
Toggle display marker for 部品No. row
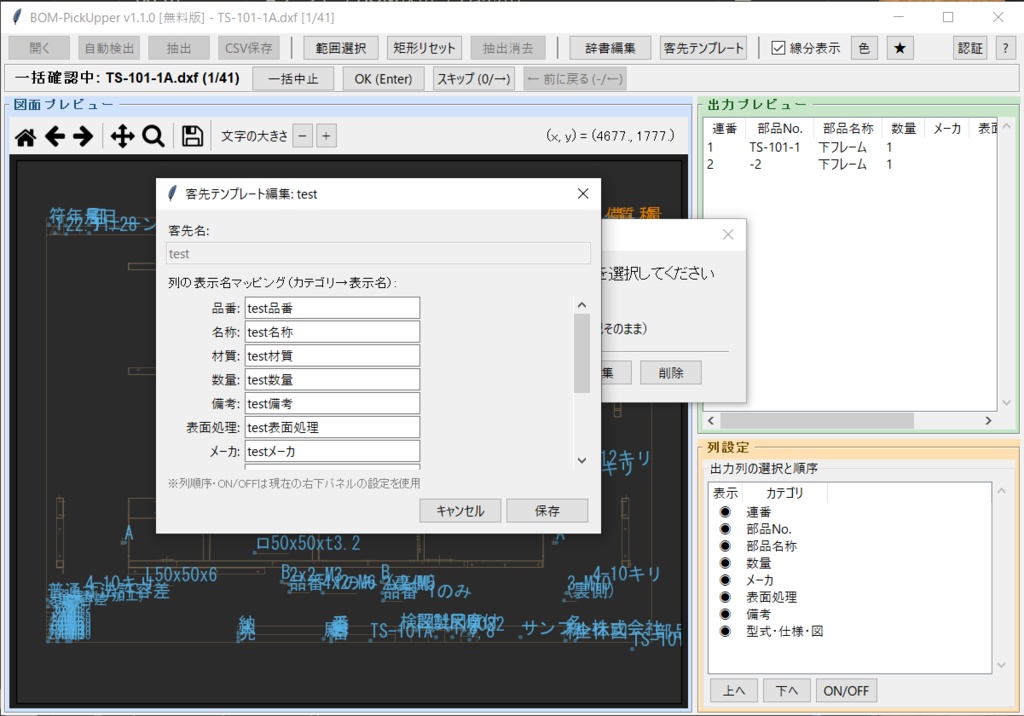pos(725,529)
